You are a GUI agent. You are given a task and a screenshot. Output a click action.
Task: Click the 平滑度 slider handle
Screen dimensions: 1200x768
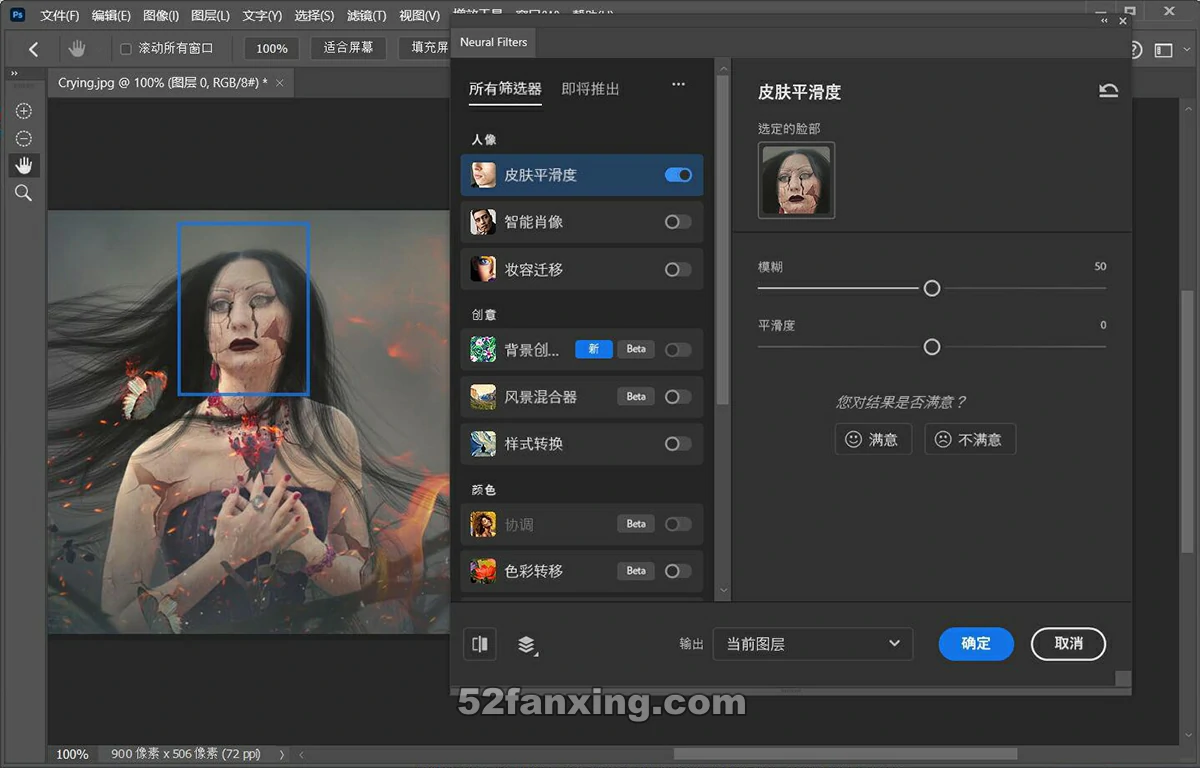coord(932,347)
